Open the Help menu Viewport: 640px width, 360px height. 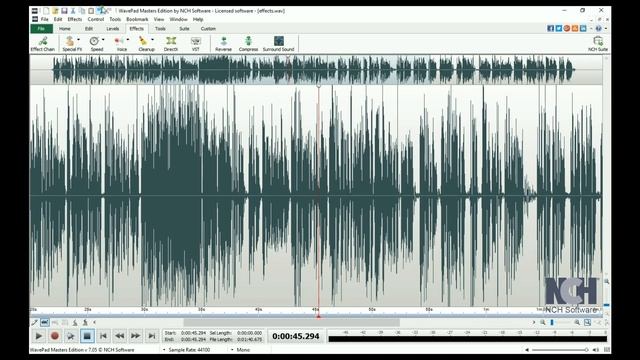(x=198, y=19)
